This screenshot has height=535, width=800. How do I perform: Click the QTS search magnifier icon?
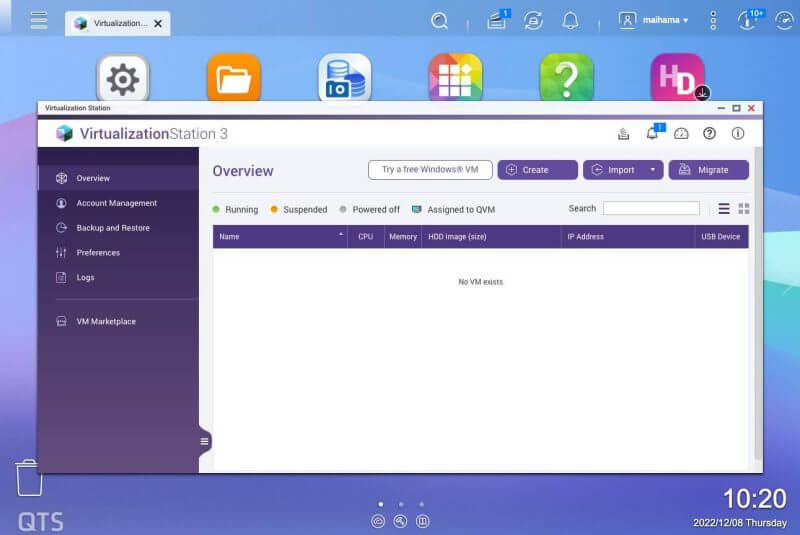pos(439,21)
